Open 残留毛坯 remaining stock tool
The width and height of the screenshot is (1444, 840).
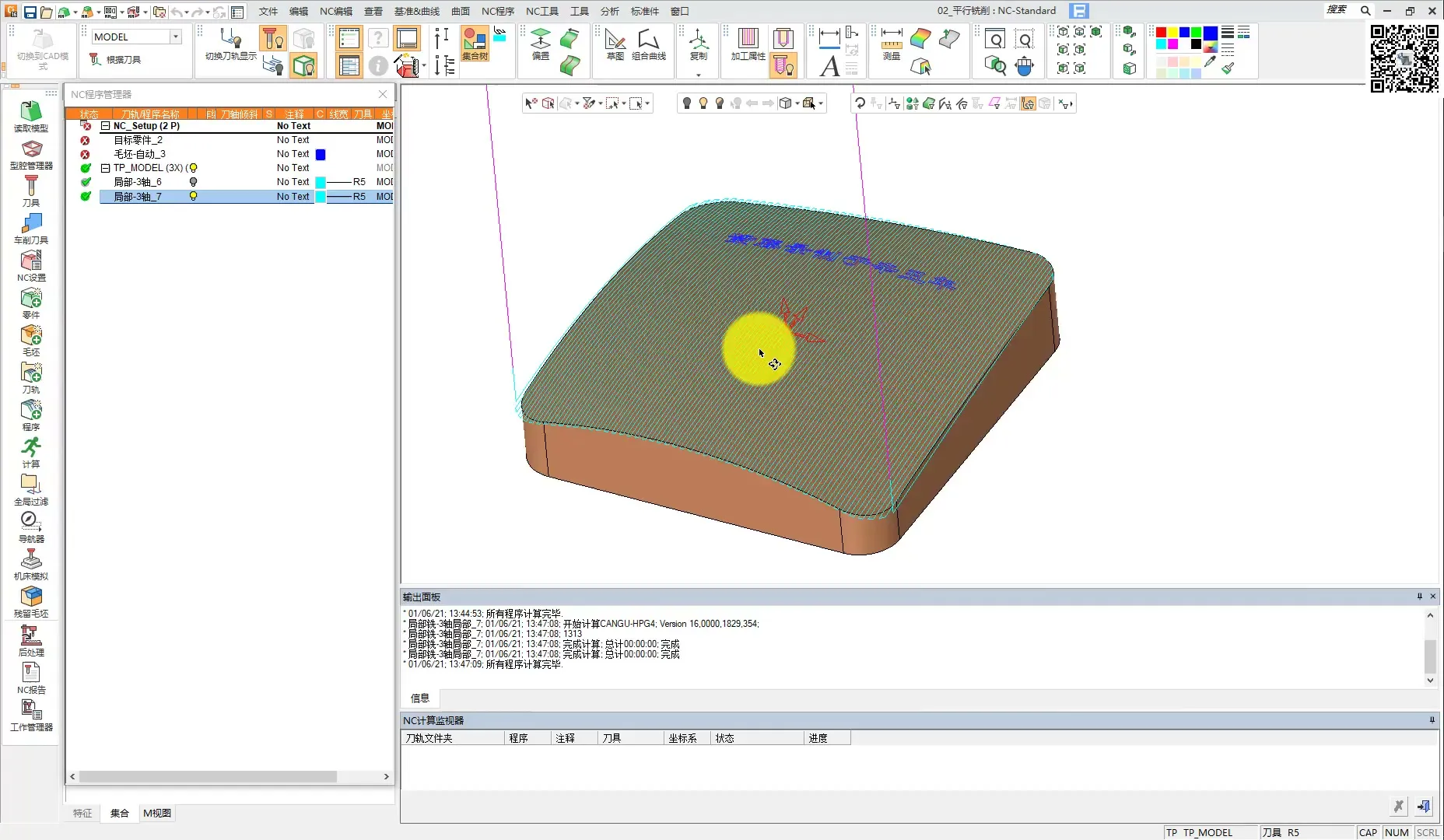coord(31,600)
